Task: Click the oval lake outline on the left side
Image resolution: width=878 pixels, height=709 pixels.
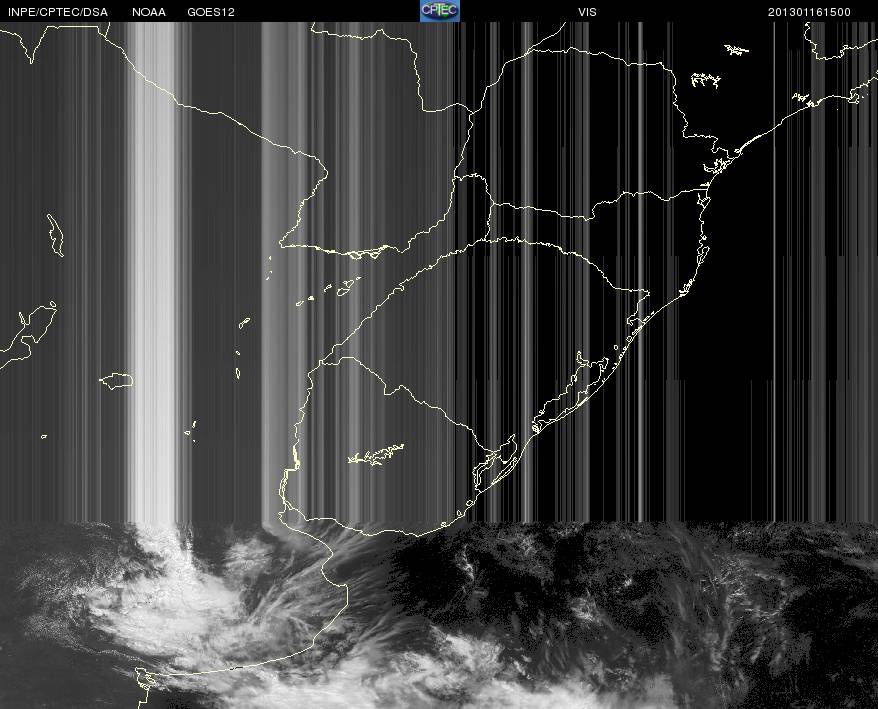Action: 117,380
